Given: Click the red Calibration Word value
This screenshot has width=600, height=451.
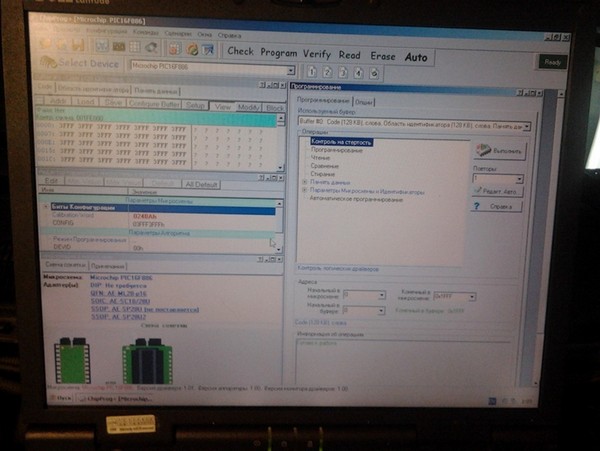Looking at the screenshot, I should click(145, 217).
